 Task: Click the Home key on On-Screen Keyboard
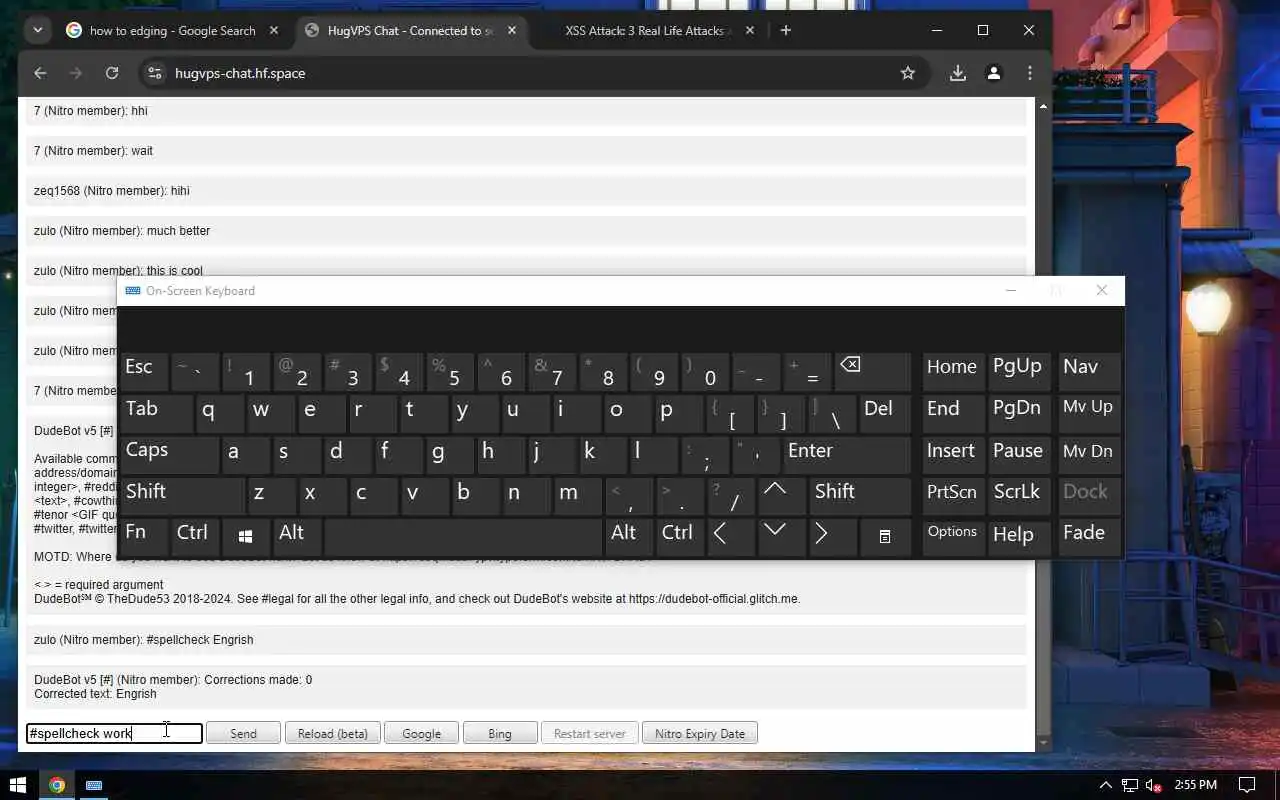[x=953, y=371]
